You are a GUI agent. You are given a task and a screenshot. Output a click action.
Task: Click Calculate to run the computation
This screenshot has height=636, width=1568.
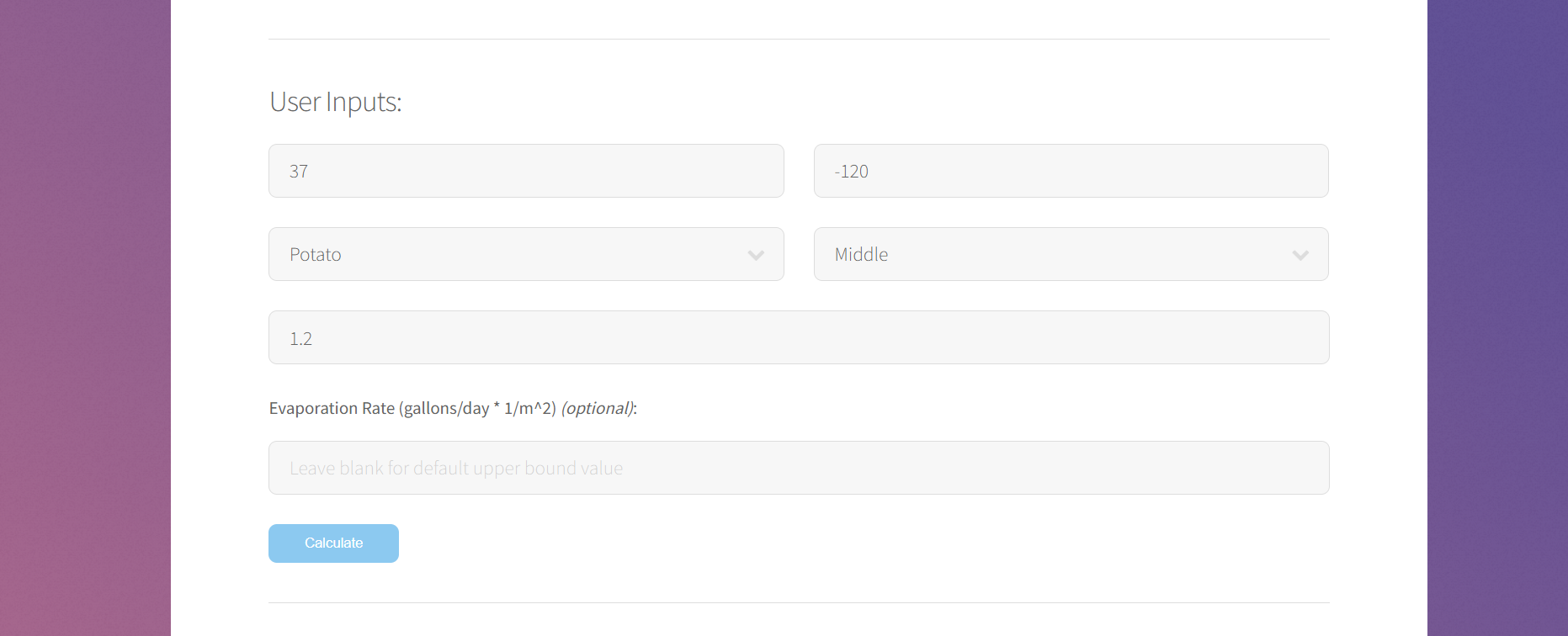coord(333,543)
